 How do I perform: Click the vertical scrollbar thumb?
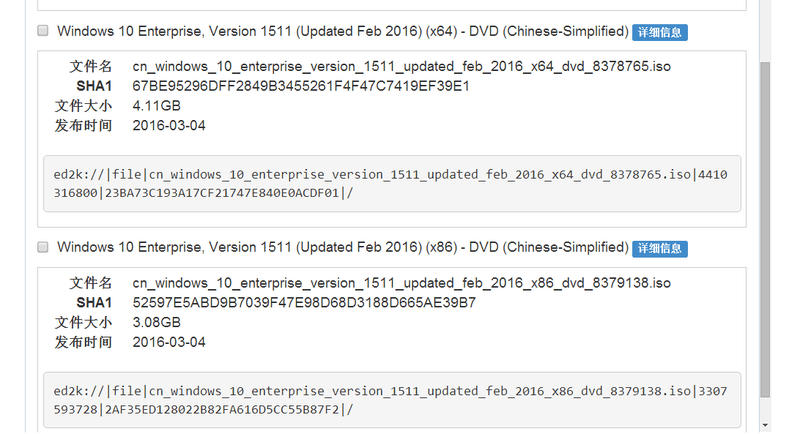pos(765,229)
